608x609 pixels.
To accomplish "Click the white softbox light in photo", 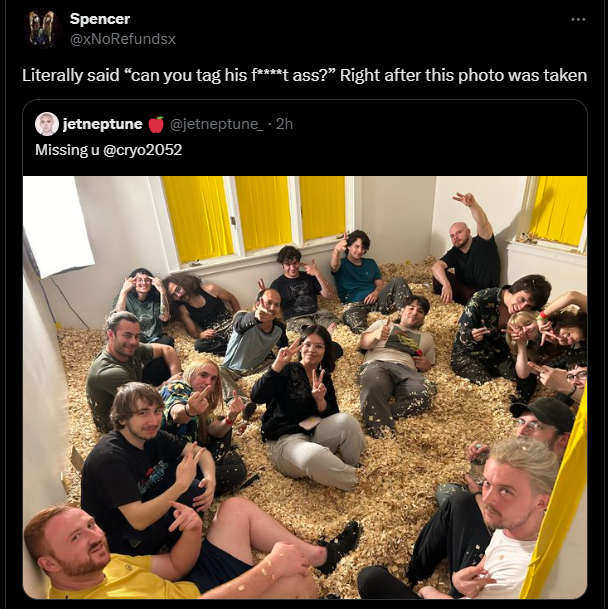I will point(58,225).
